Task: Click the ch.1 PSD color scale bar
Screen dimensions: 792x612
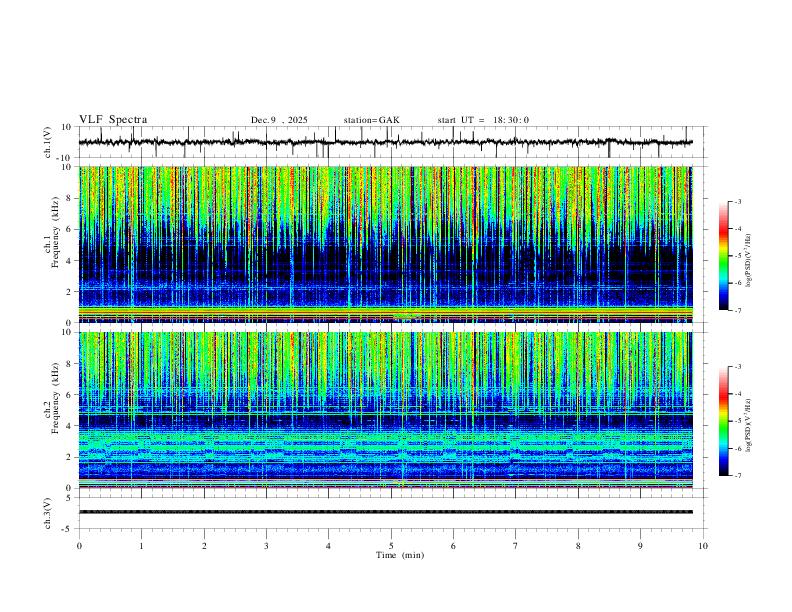Action: (723, 256)
